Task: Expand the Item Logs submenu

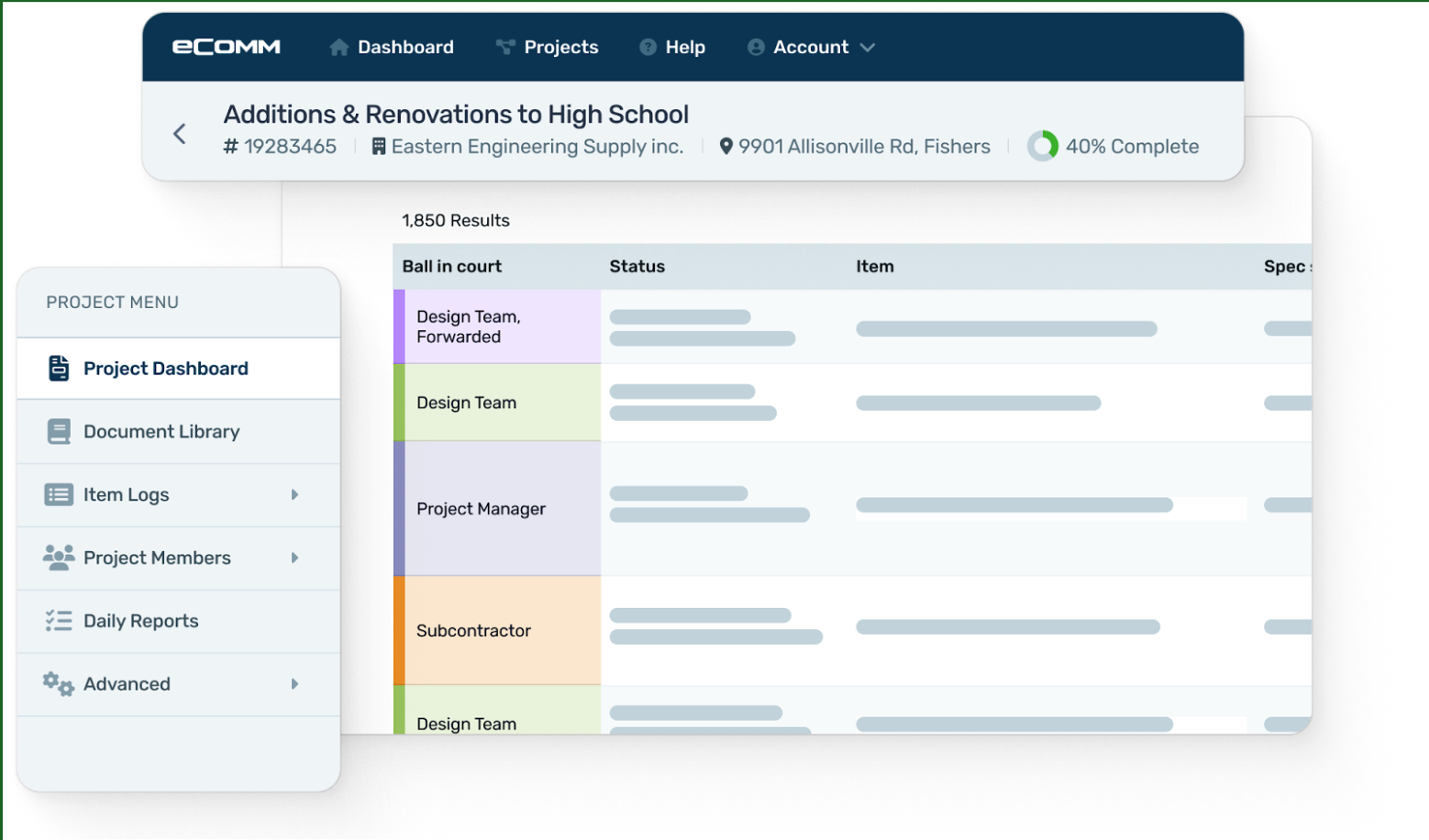Action: click(x=294, y=494)
